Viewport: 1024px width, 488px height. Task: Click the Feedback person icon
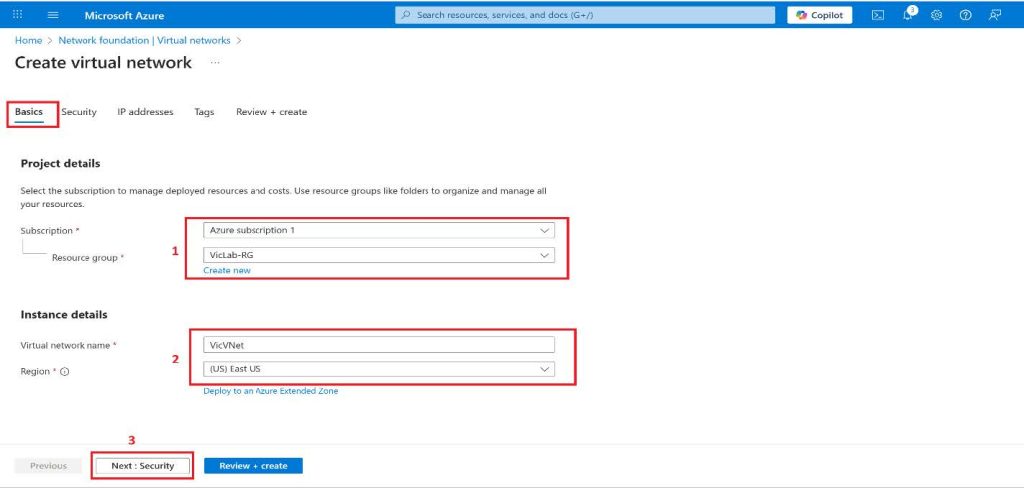(x=995, y=15)
